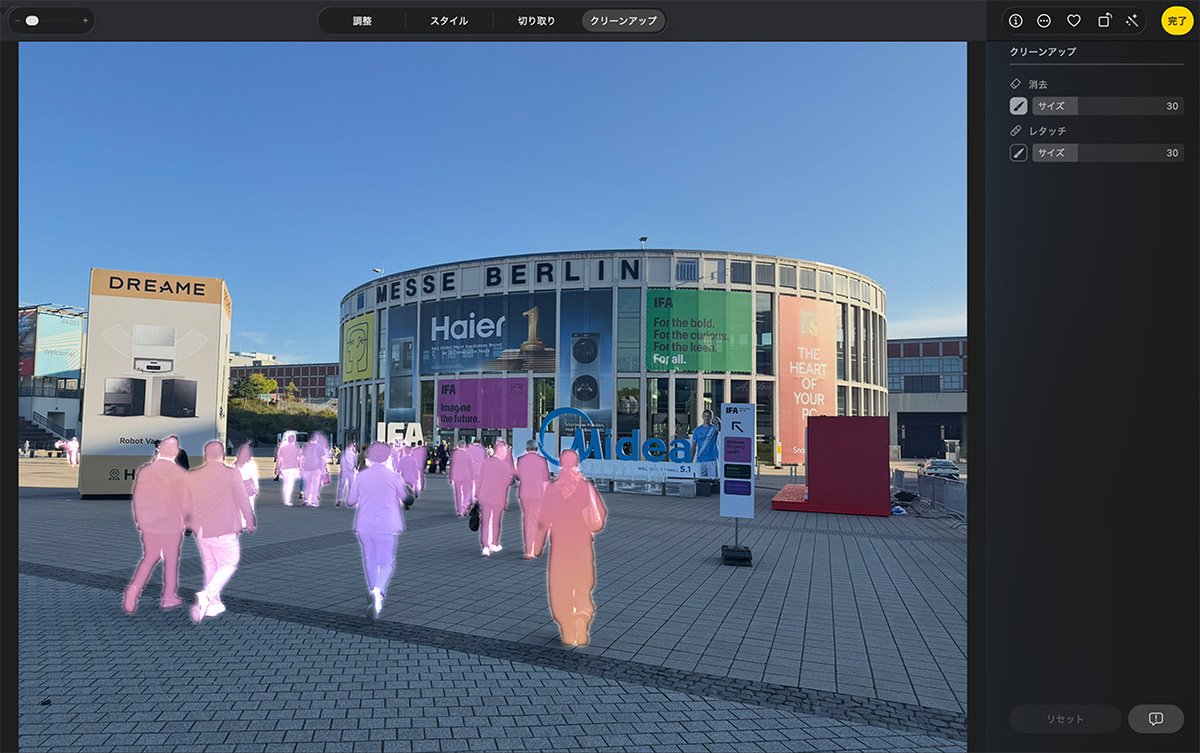Viewport: 1200px width, 753px height.
Task: Click the 消去 eraser icon
Action: pos(1016,84)
